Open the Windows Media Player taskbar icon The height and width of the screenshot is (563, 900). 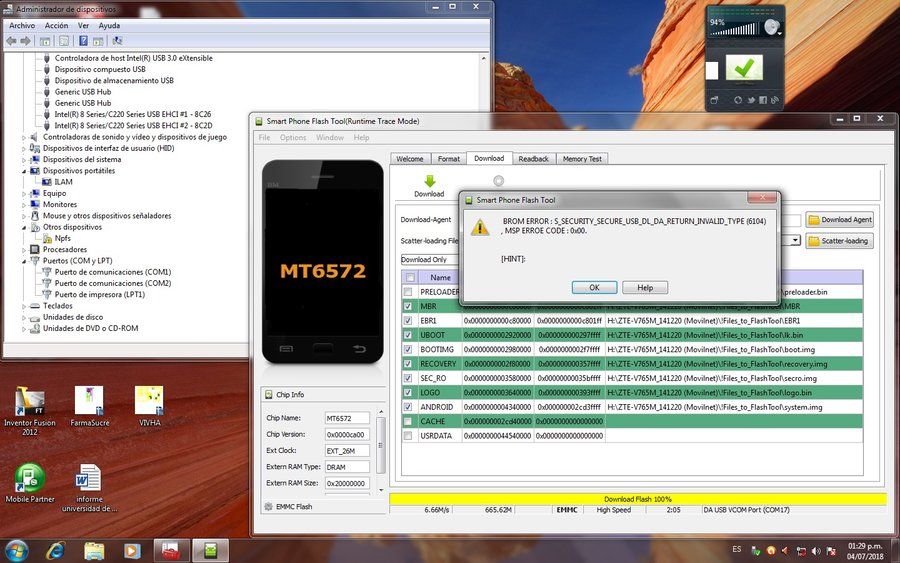tap(132, 551)
